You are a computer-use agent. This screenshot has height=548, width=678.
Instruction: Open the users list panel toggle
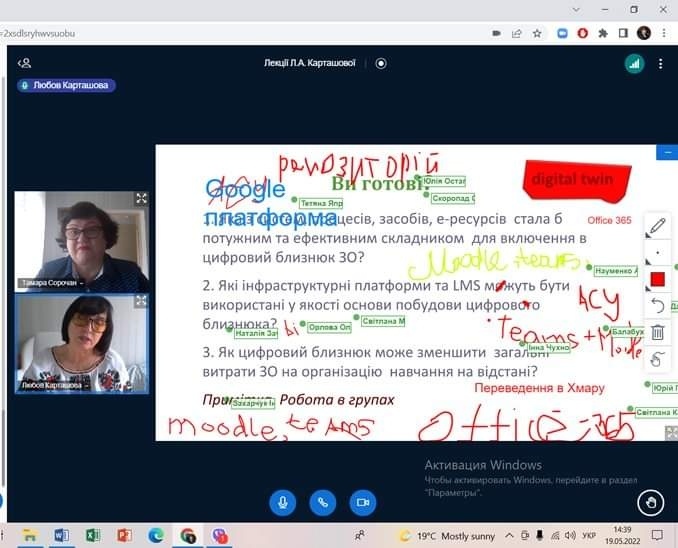pos(24,63)
